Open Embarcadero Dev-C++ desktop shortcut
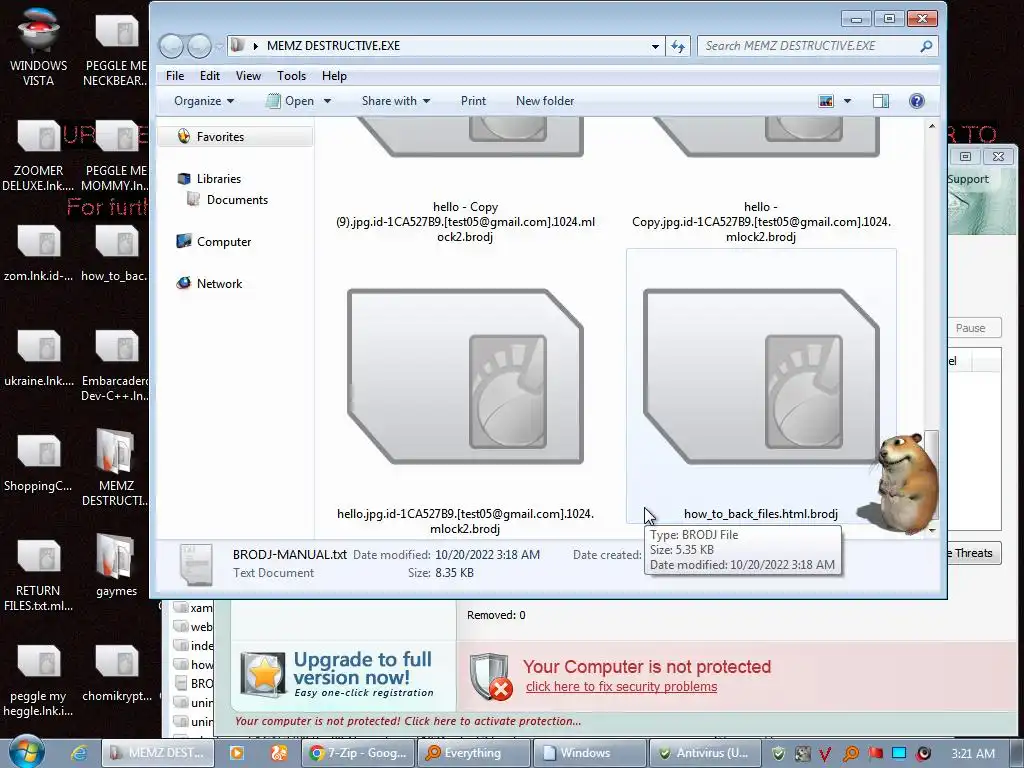This screenshot has width=1024, height=768. coord(116,366)
